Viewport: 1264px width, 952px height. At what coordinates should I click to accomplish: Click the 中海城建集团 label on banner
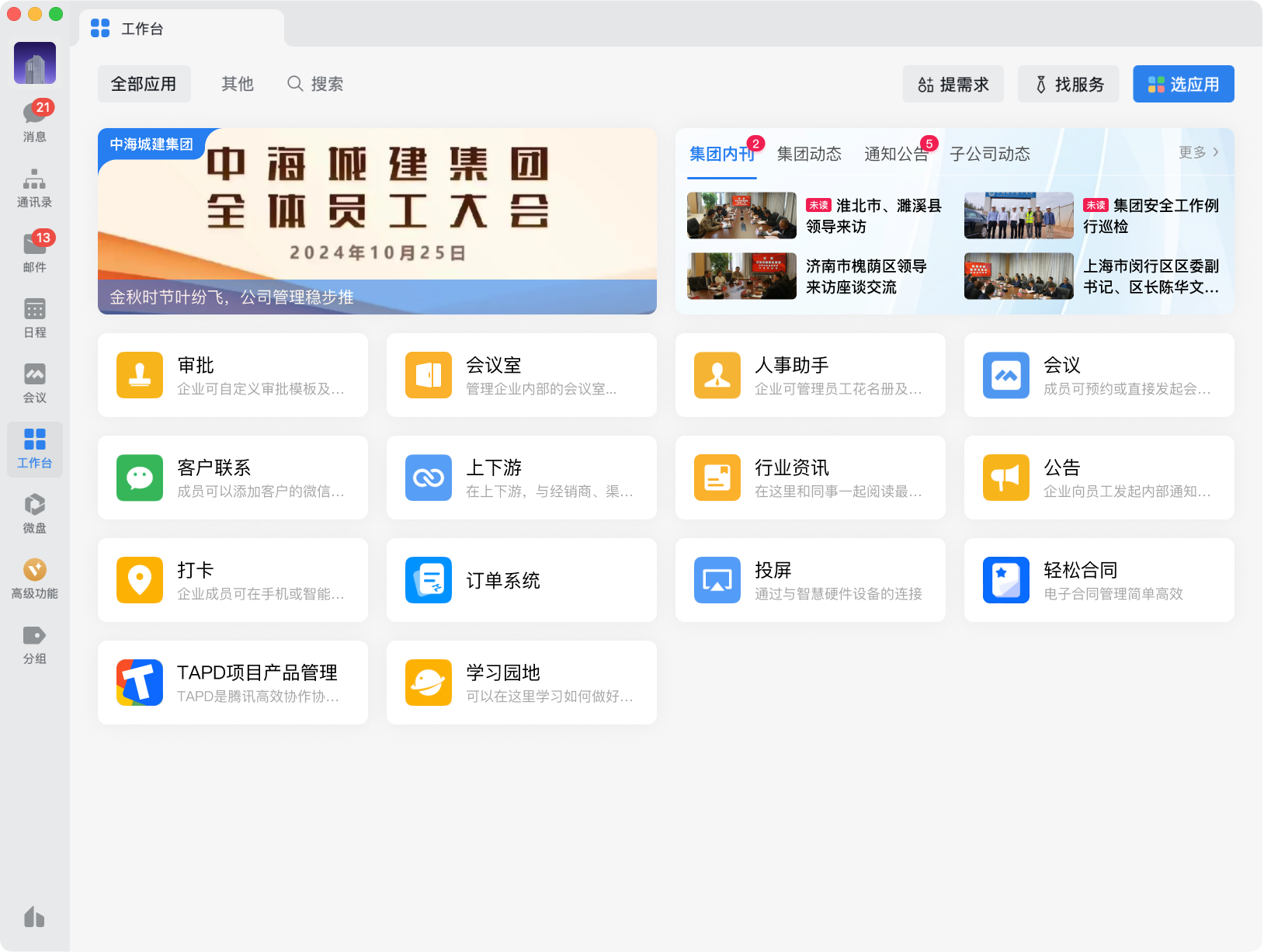coord(151,144)
